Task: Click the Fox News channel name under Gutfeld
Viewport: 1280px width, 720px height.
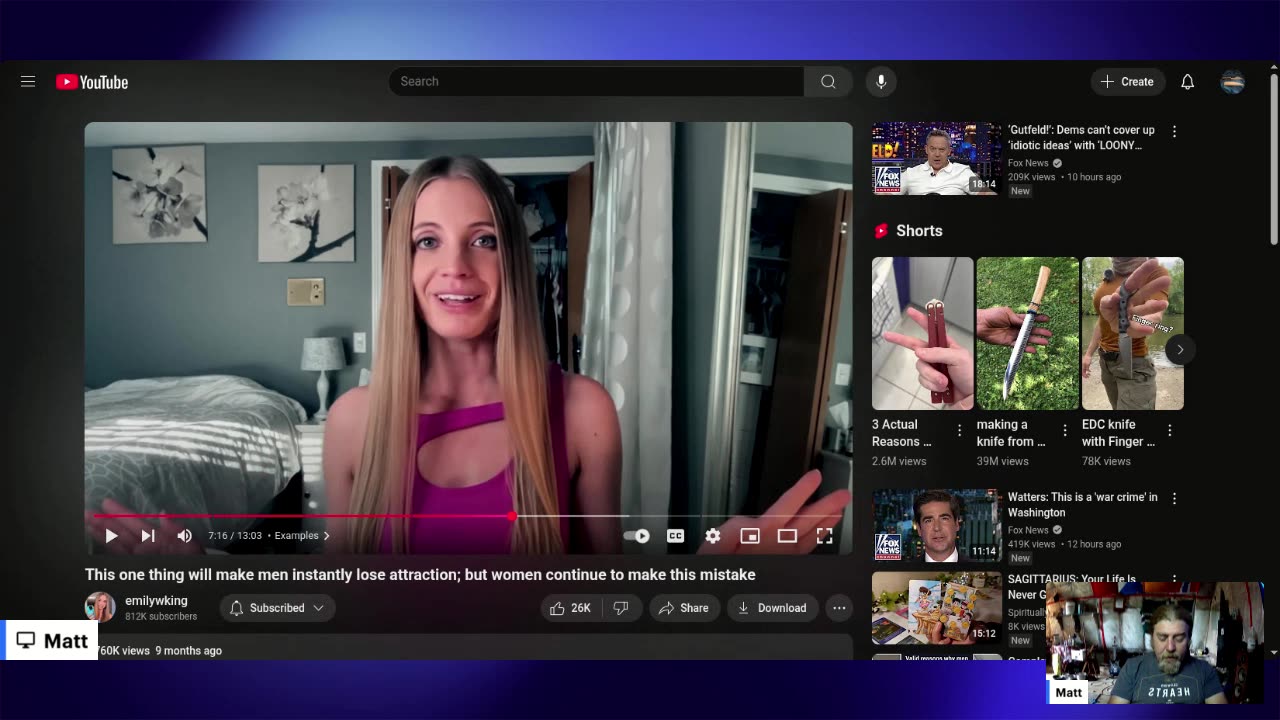Action: pyautogui.click(x=1028, y=163)
